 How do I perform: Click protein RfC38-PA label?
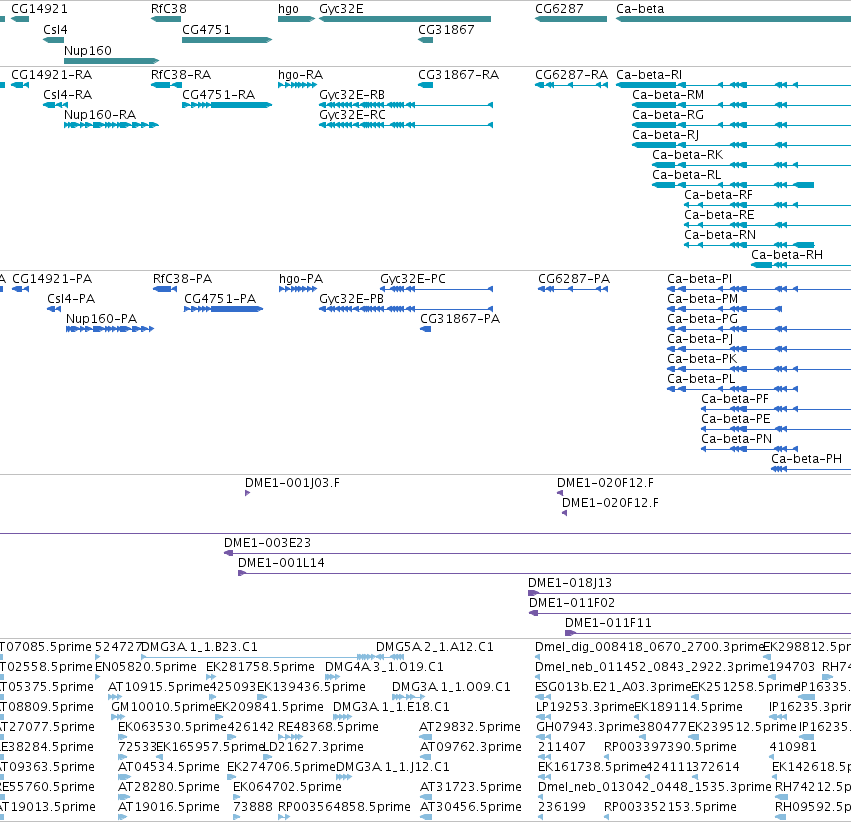pos(182,279)
